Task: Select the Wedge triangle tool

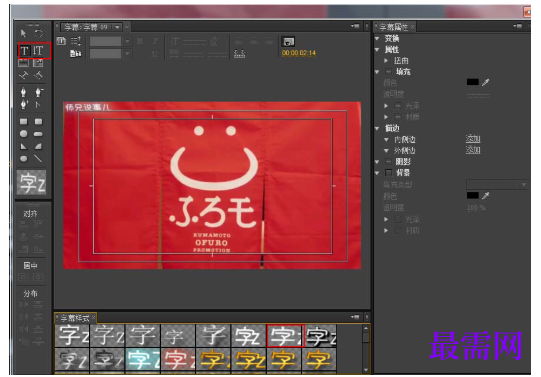Action: point(23,147)
